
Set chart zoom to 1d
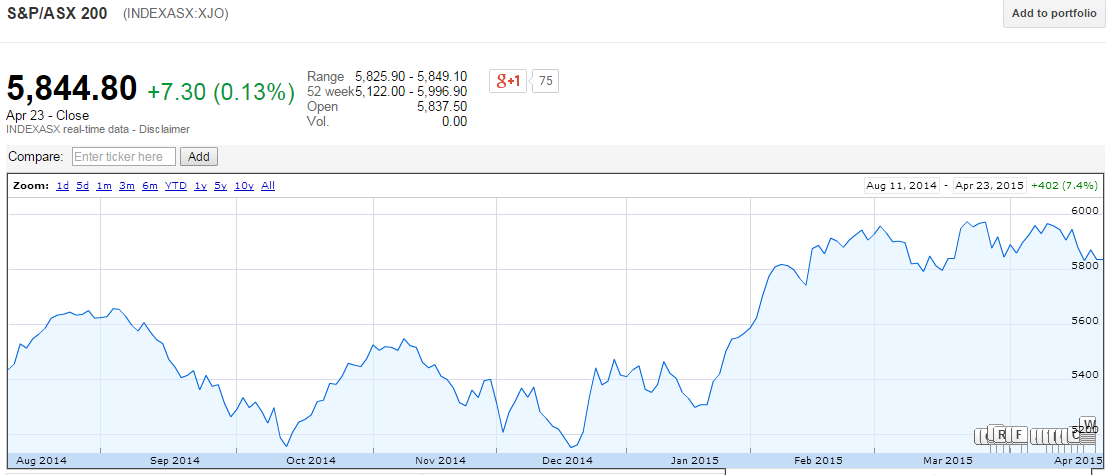tap(62, 186)
